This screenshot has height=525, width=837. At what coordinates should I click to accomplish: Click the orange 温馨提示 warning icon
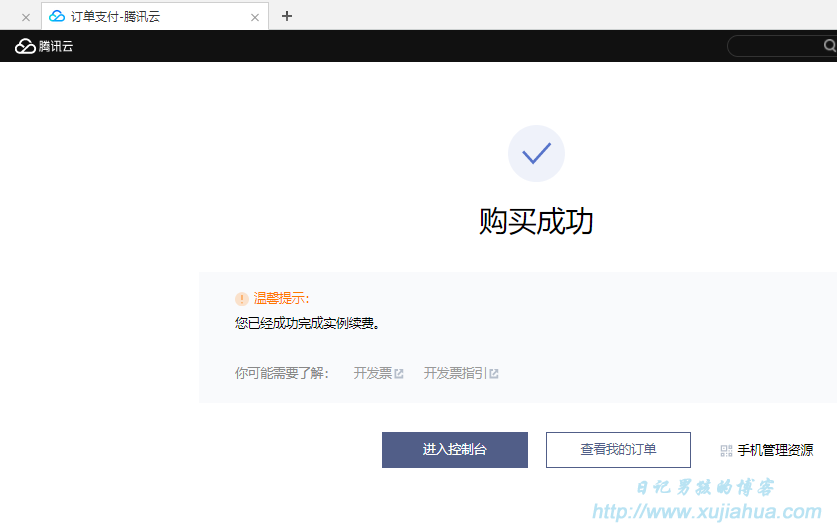point(242,299)
